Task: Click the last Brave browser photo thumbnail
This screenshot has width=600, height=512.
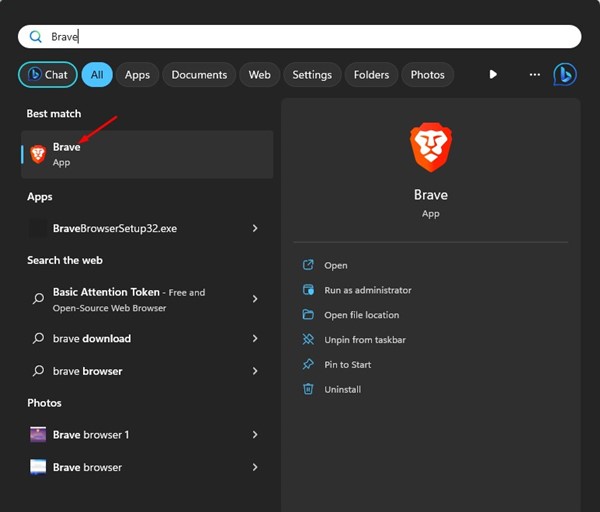Action: point(38,467)
